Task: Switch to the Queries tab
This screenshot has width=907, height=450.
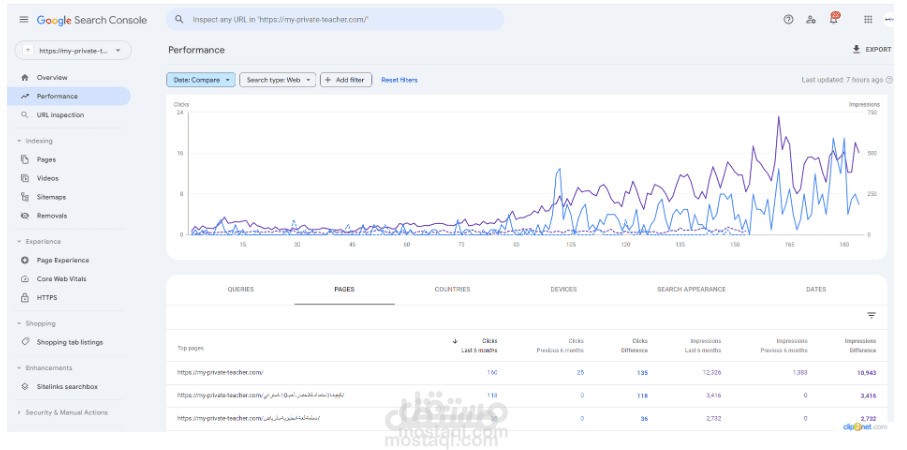Action: [240, 289]
